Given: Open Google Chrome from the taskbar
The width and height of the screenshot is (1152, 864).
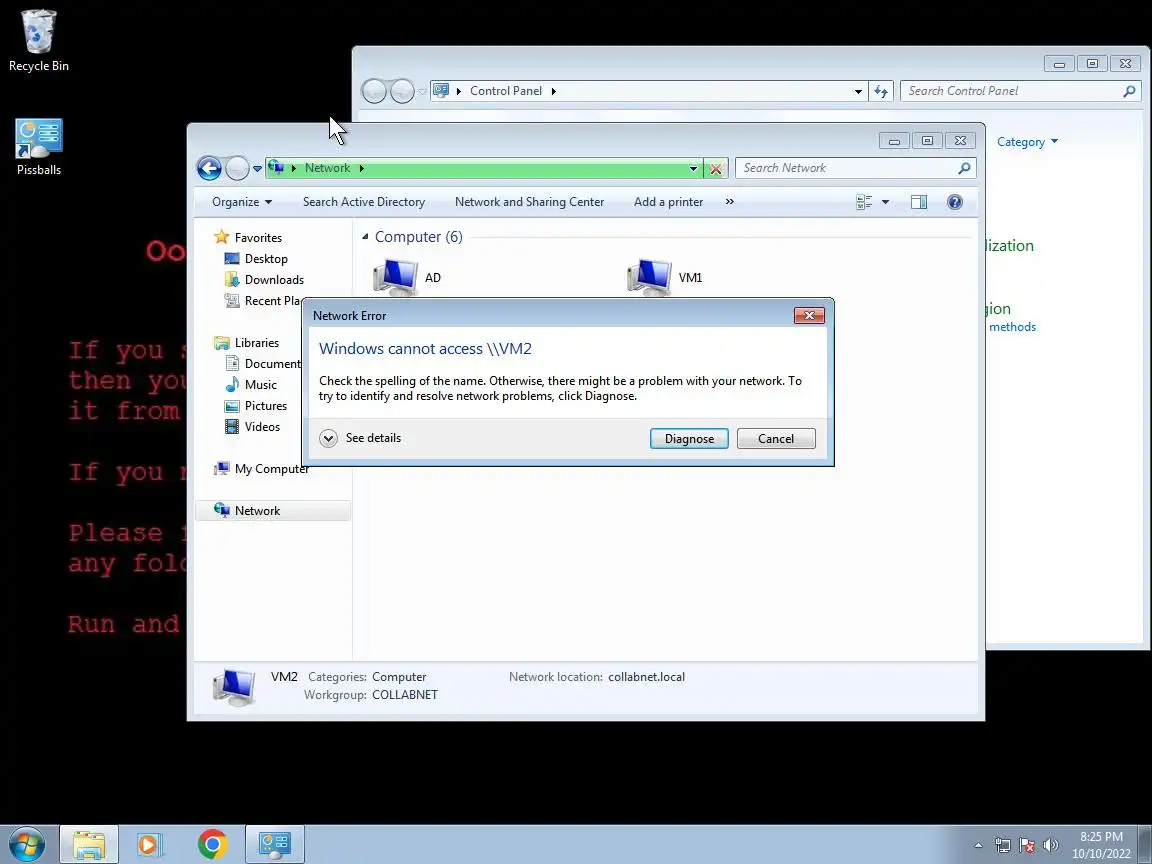Looking at the screenshot, I should 212,845.
